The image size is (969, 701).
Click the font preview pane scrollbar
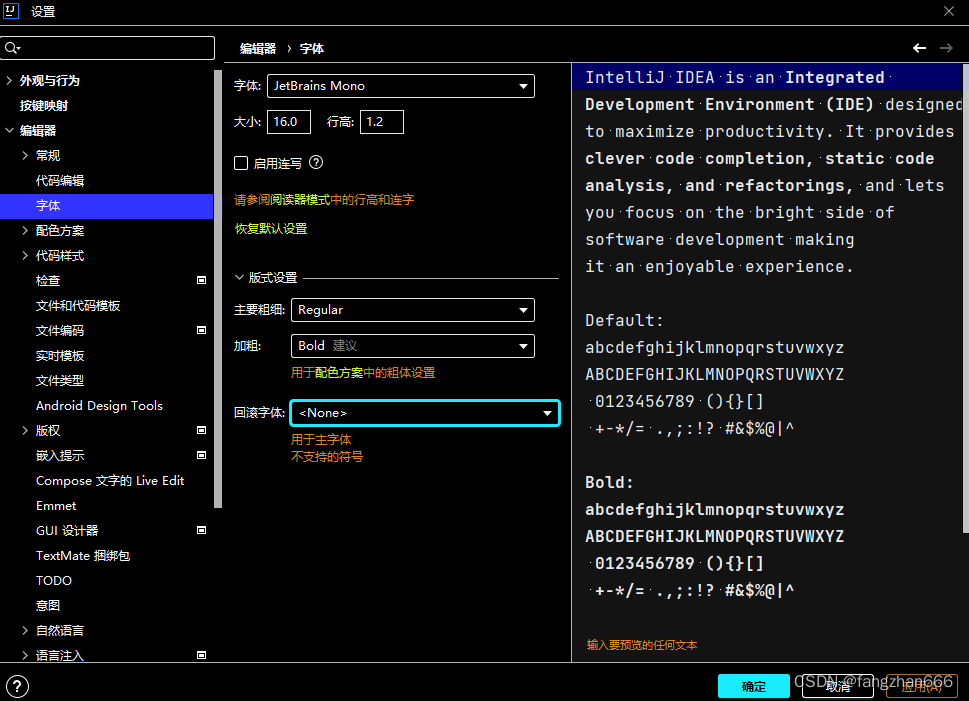(x=966, y=298)
